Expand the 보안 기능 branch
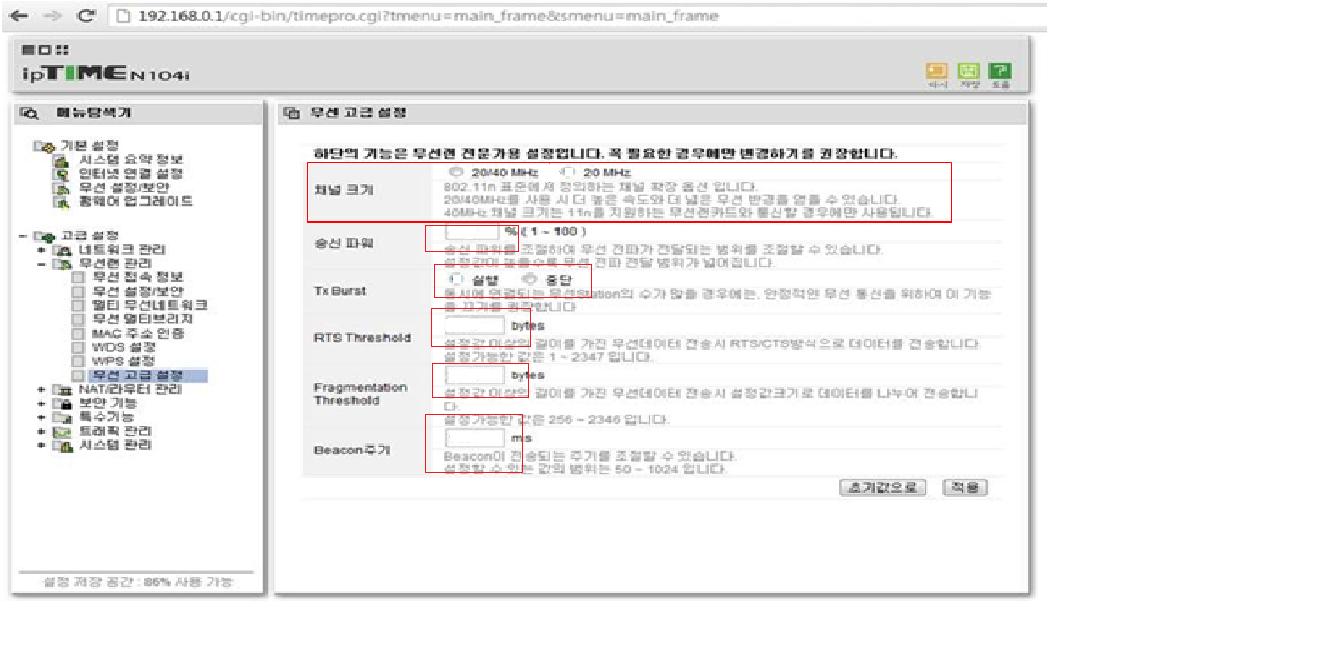This screenshot has height=661, width=1321. pos(42,403)
